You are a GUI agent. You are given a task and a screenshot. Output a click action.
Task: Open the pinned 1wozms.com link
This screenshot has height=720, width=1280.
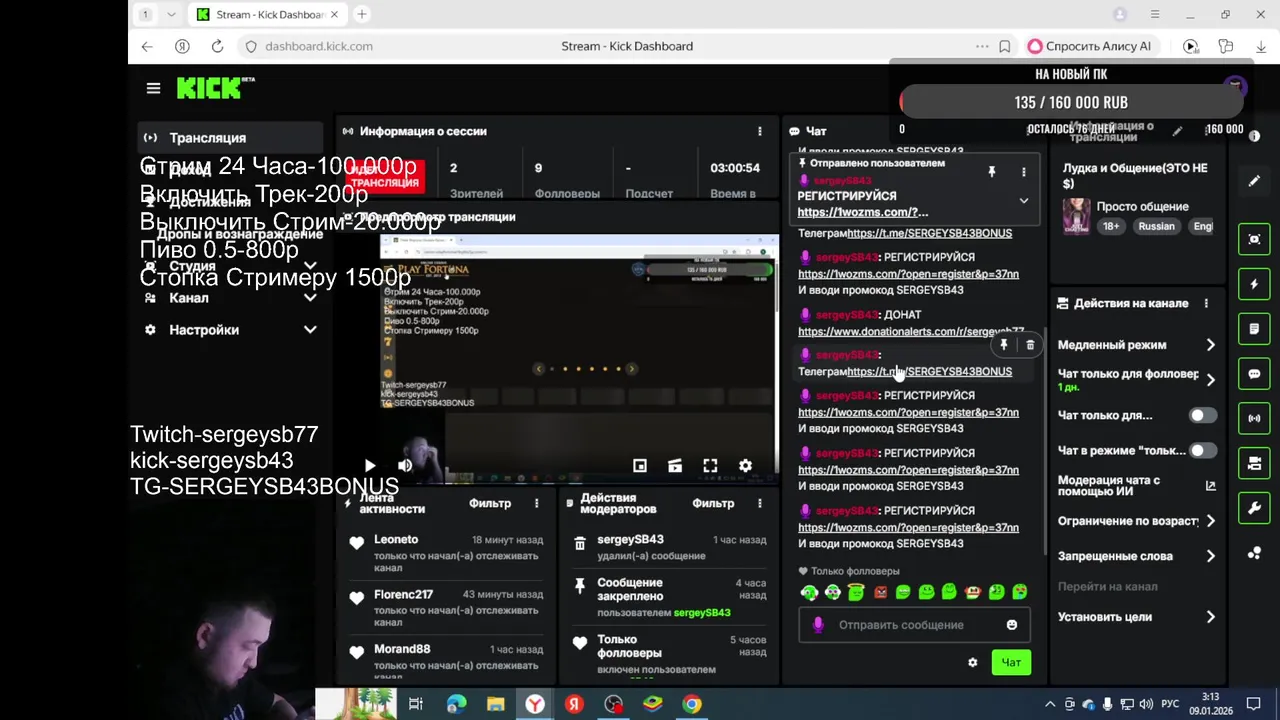(x=863, y=212)
